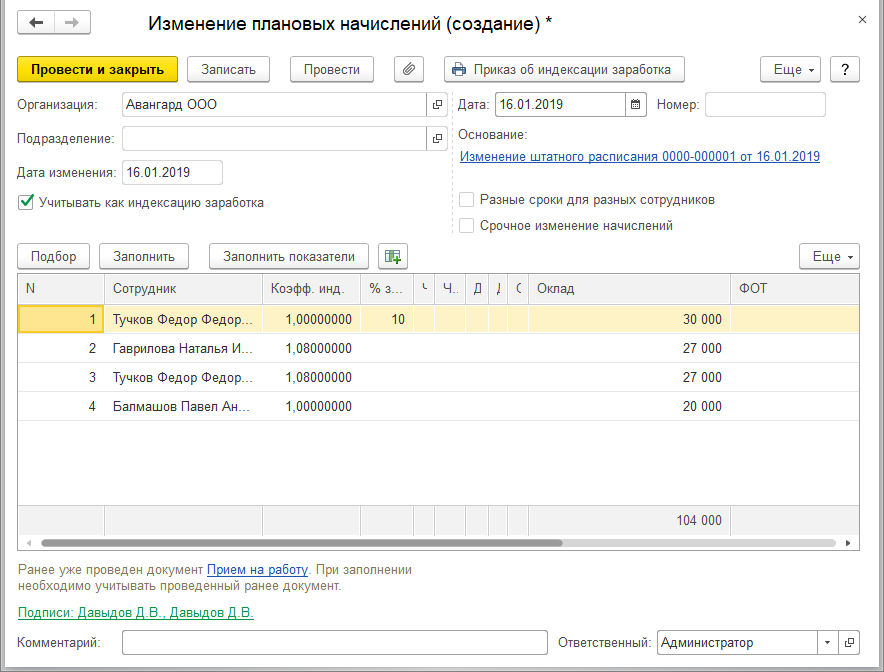Click the Дата изменения field
This screenshot has width=884, height=672.
[172, 173]
